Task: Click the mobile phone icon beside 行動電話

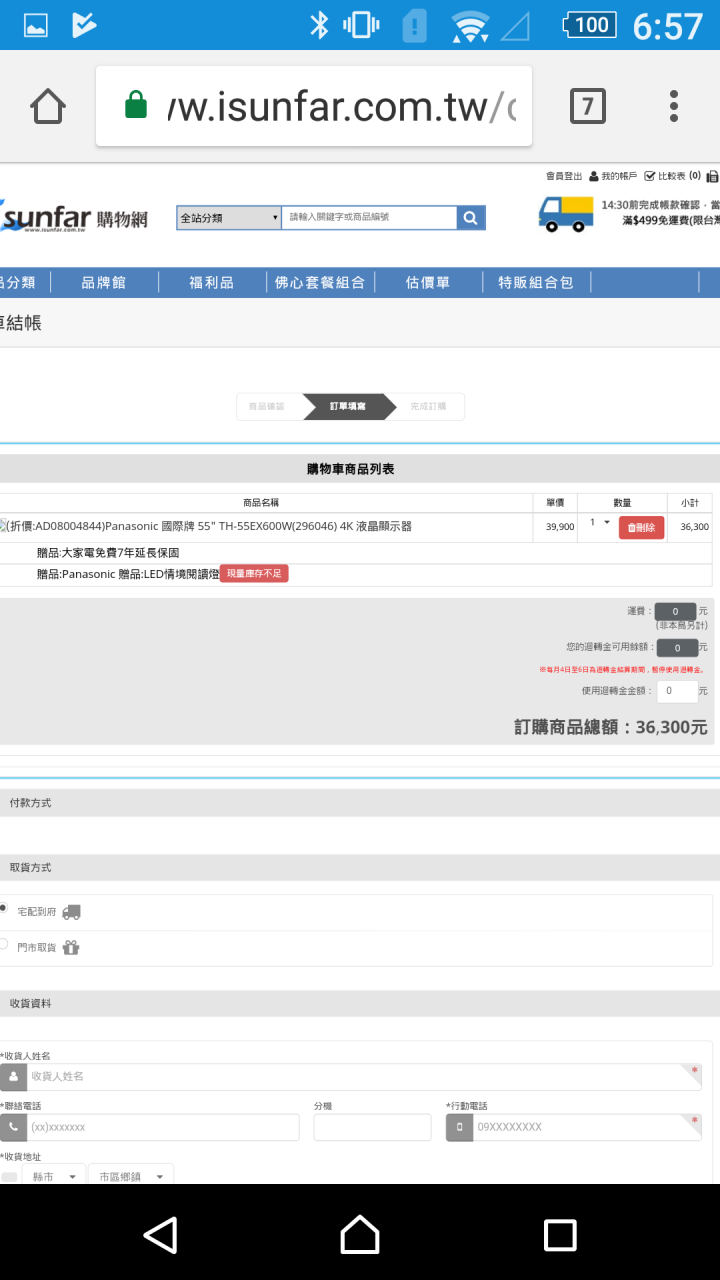Action: [x=459, y=1127]
